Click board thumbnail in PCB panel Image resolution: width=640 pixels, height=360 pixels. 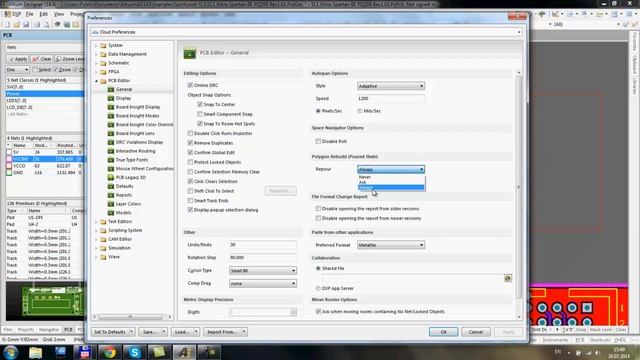(45, 302)
